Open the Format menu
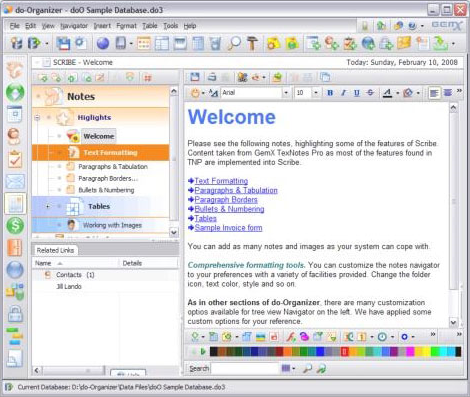Screen dimensions: 470x397 point(126,26)
